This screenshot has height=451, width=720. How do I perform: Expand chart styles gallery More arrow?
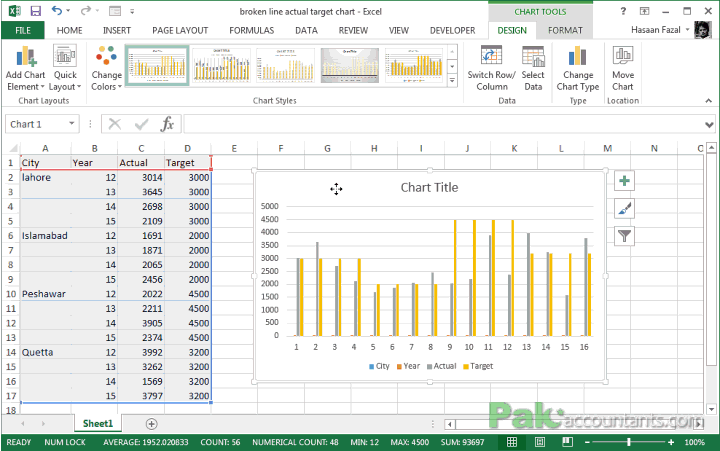tap(452, 81)
